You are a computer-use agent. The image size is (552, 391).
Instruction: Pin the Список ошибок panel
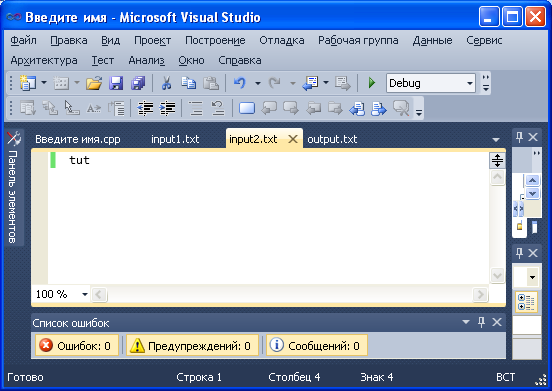(x=481, y=322)
